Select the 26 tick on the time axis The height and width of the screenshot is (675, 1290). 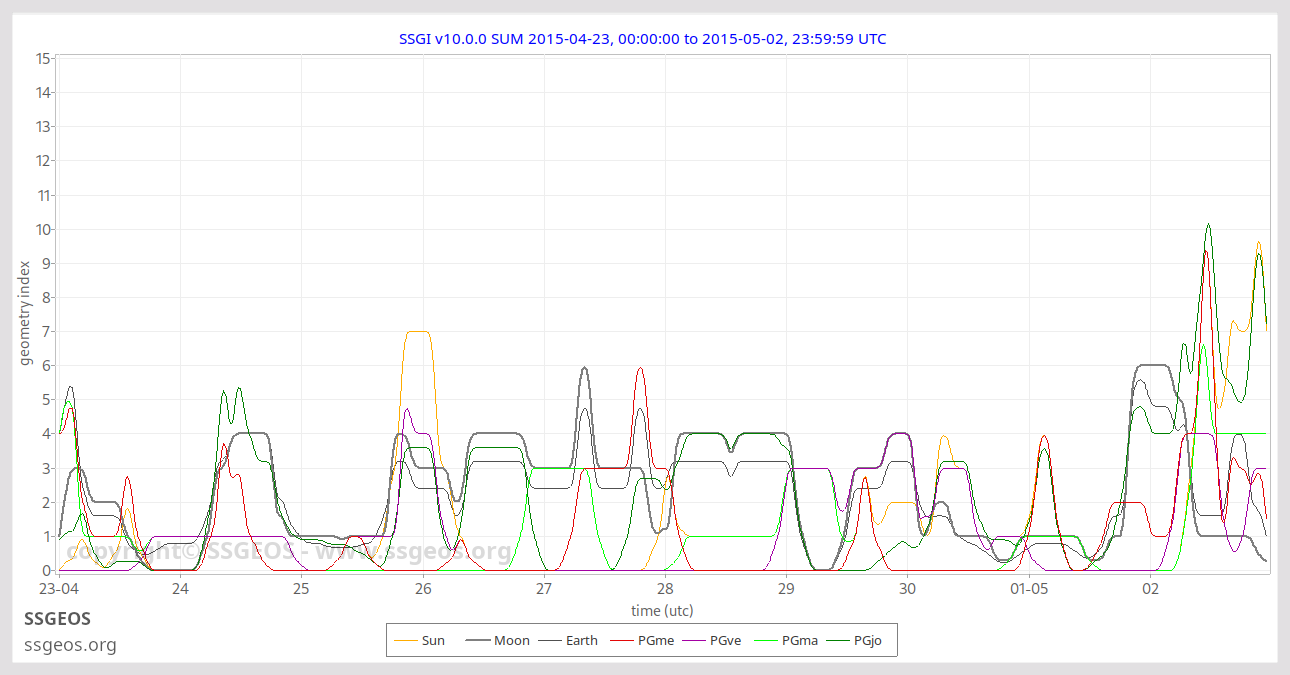point(423,589)
